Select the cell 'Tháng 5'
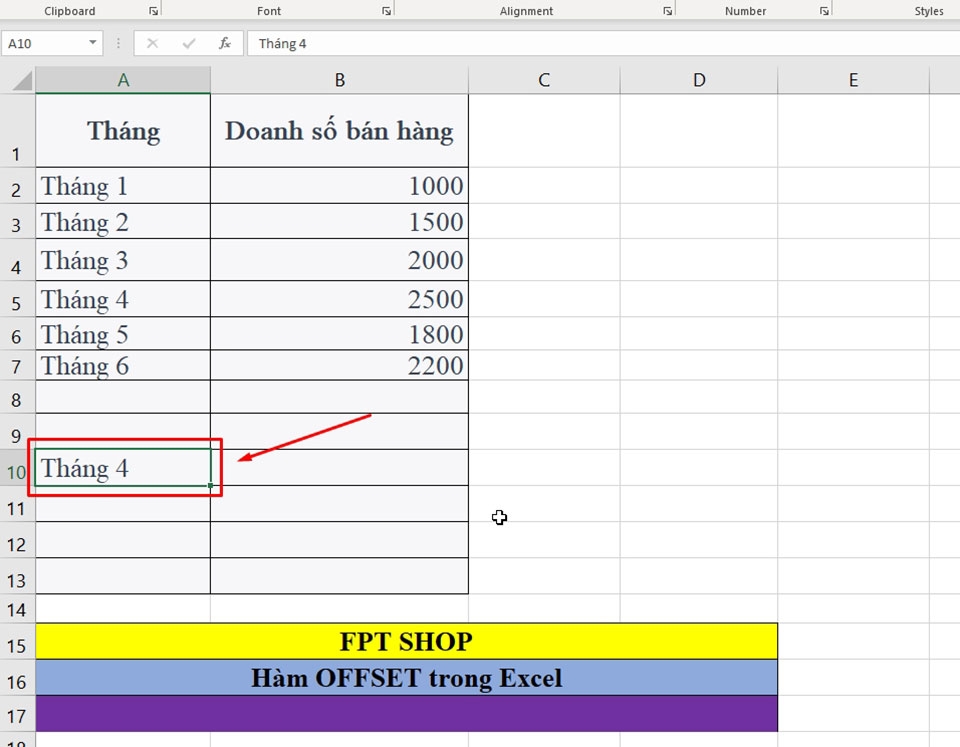 pos(123,334)
